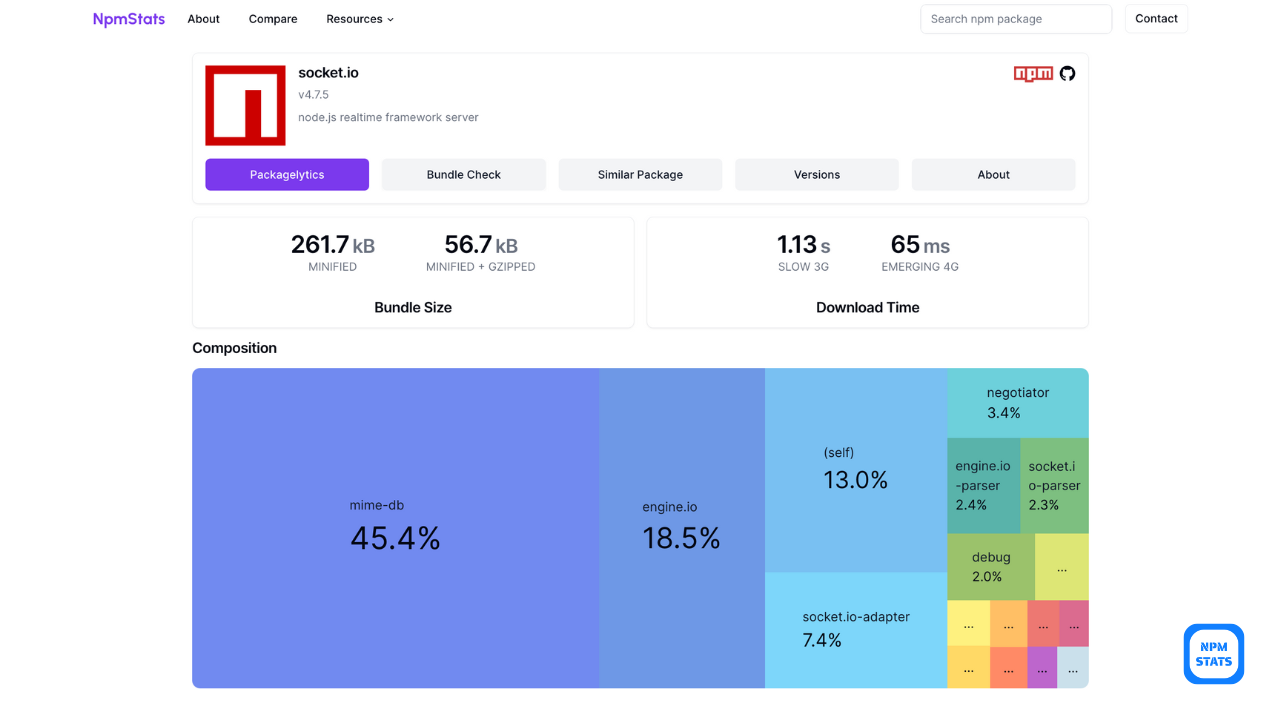1280x720 pixels.
Task: Click the 261.7 kB minified size value
Action: pos(333,245)
